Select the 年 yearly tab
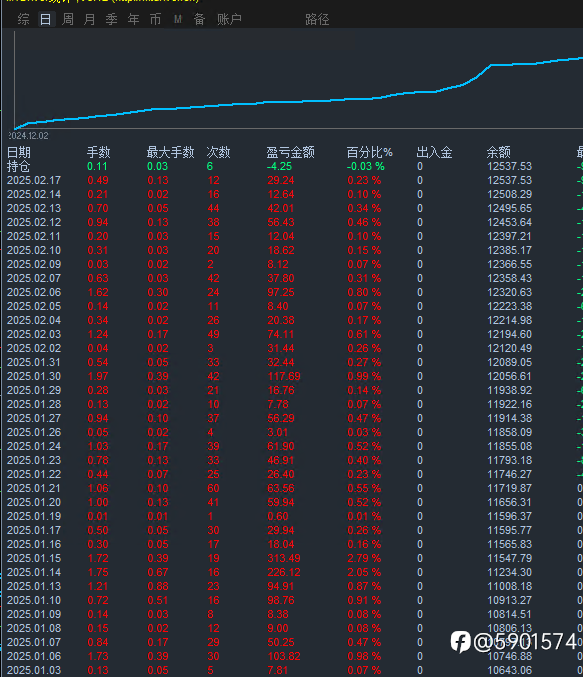The width and height of the screenshot is (583, 678). point(134,19)
